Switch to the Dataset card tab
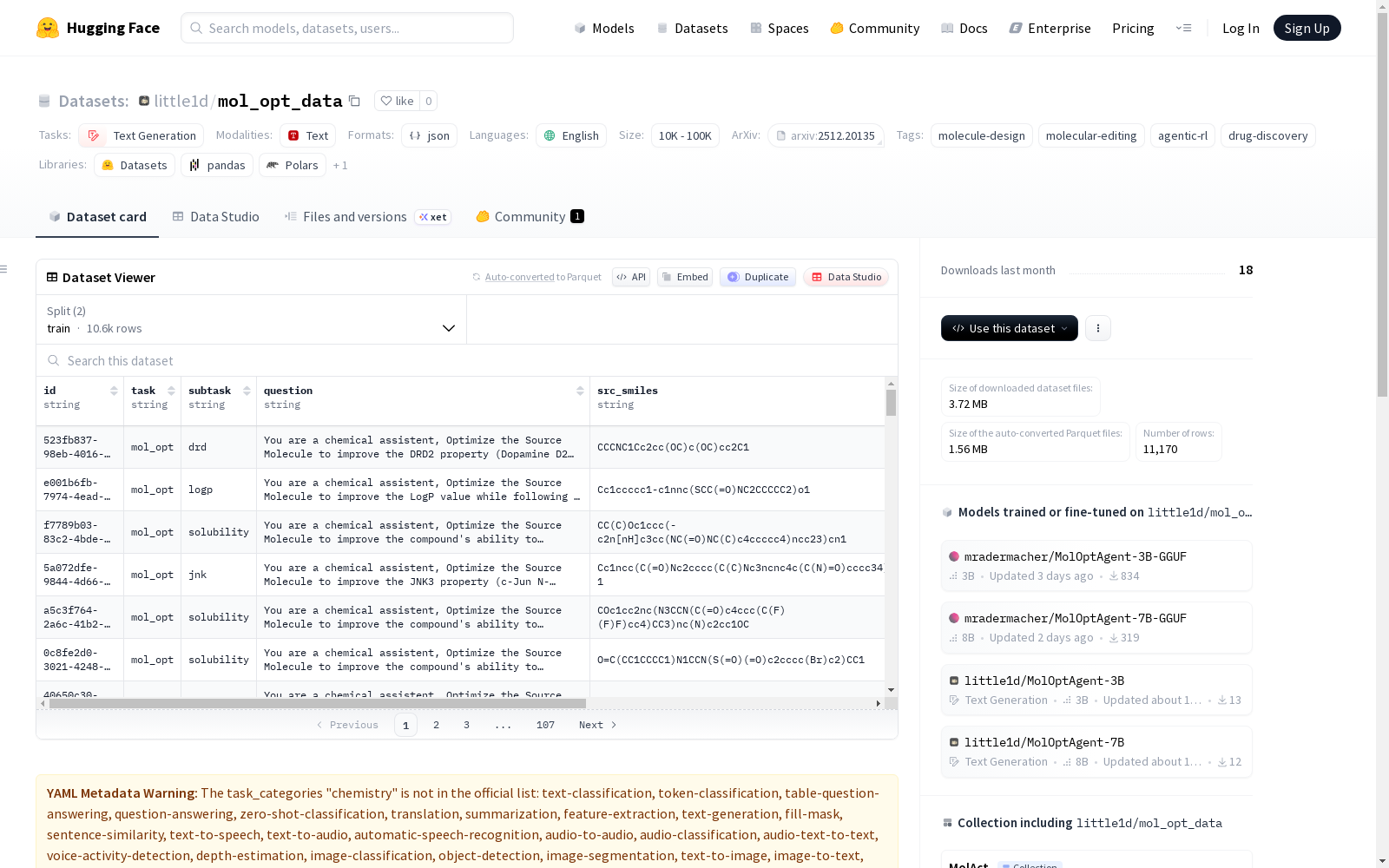 coord(97,217)
